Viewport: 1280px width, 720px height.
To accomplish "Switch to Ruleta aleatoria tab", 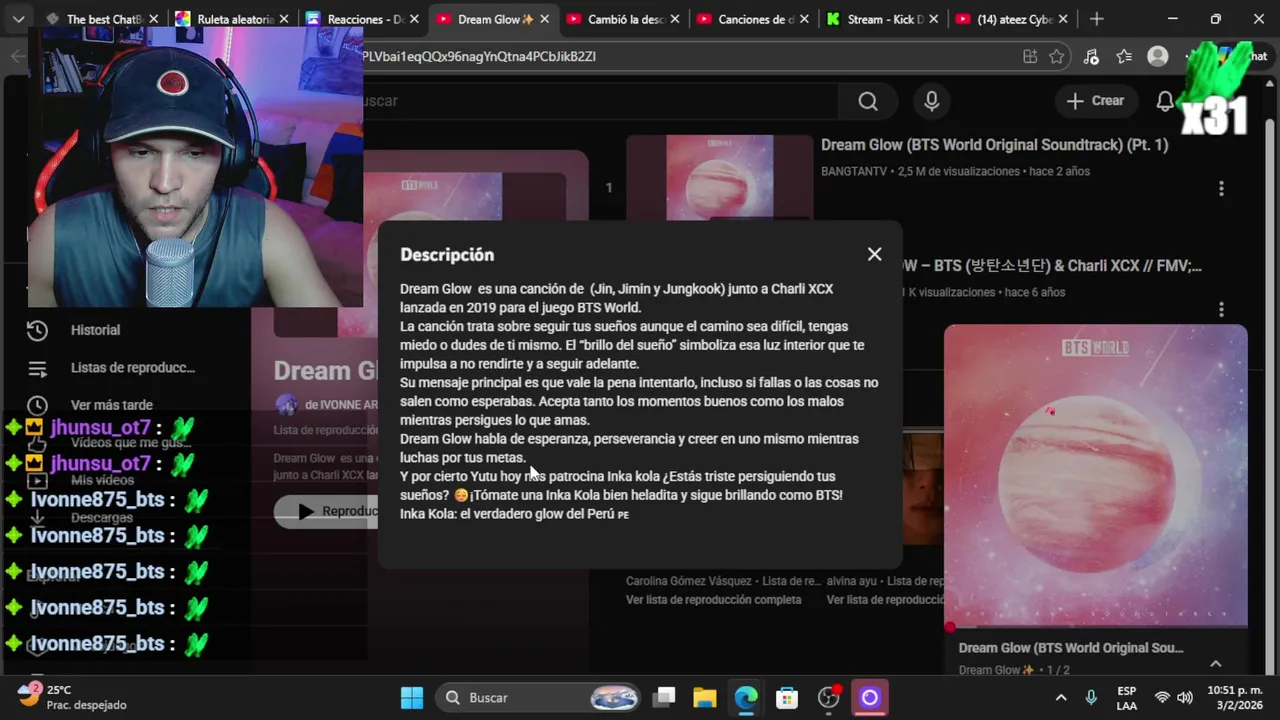I will tap(231, 19).
